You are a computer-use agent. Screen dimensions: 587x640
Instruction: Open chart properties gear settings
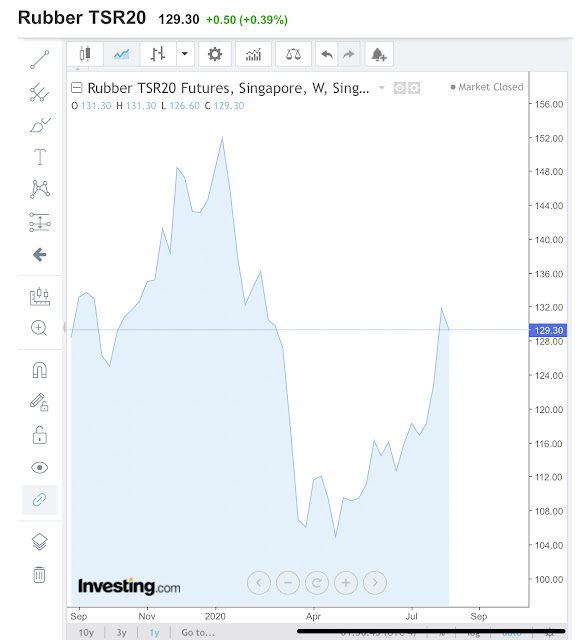pos(215,54)
